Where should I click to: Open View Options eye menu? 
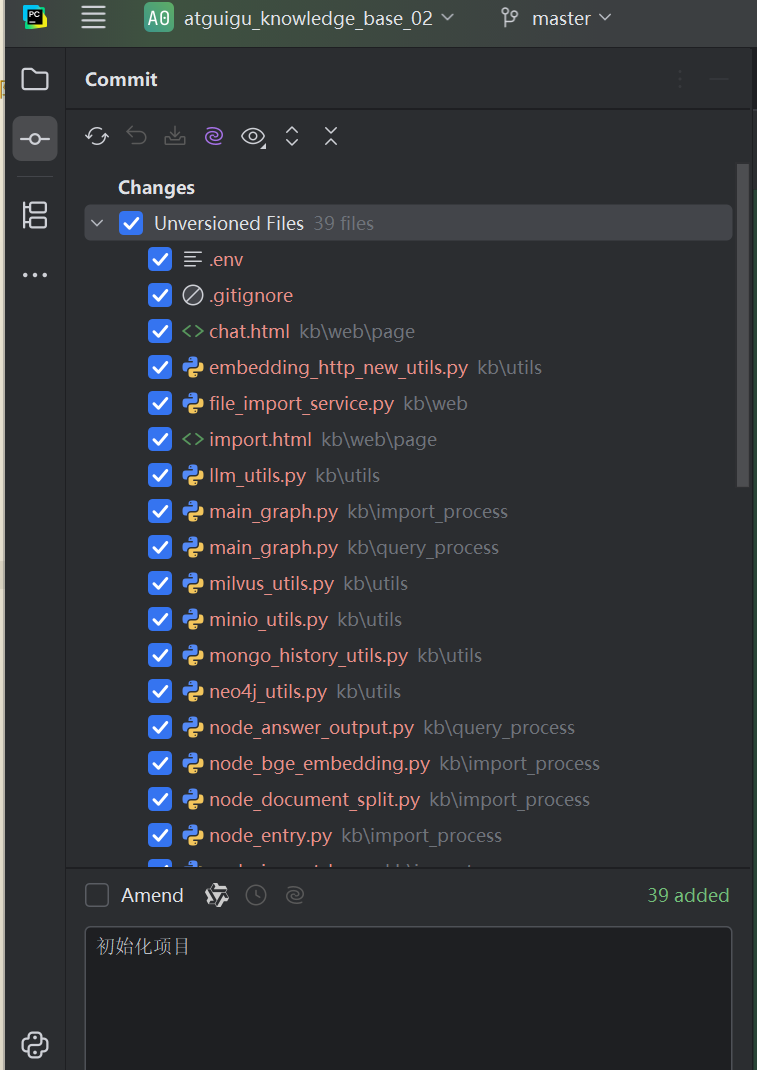(253, 136)
